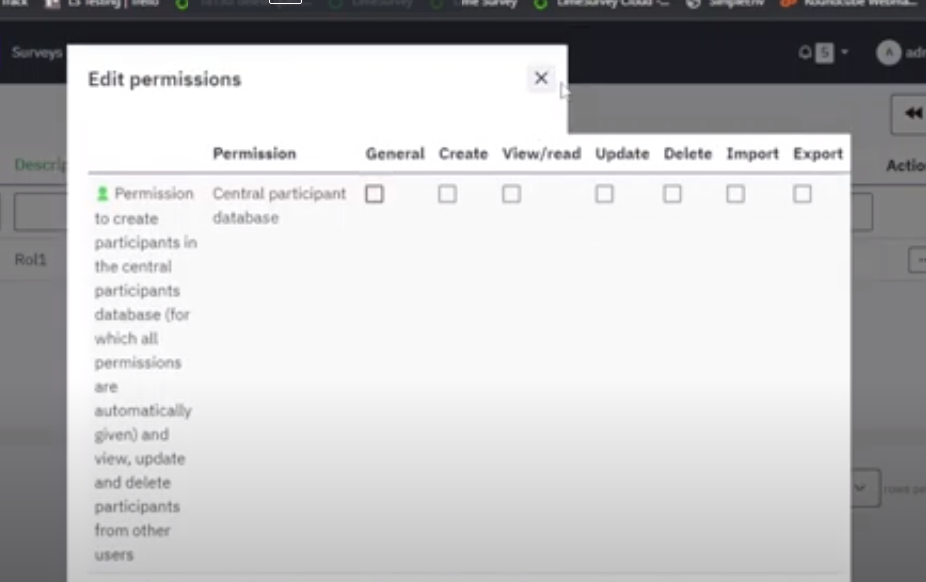This screenshot has width=926, height=582.
Task: Open notifications bell in the top bar
Action: pos(804,53)
